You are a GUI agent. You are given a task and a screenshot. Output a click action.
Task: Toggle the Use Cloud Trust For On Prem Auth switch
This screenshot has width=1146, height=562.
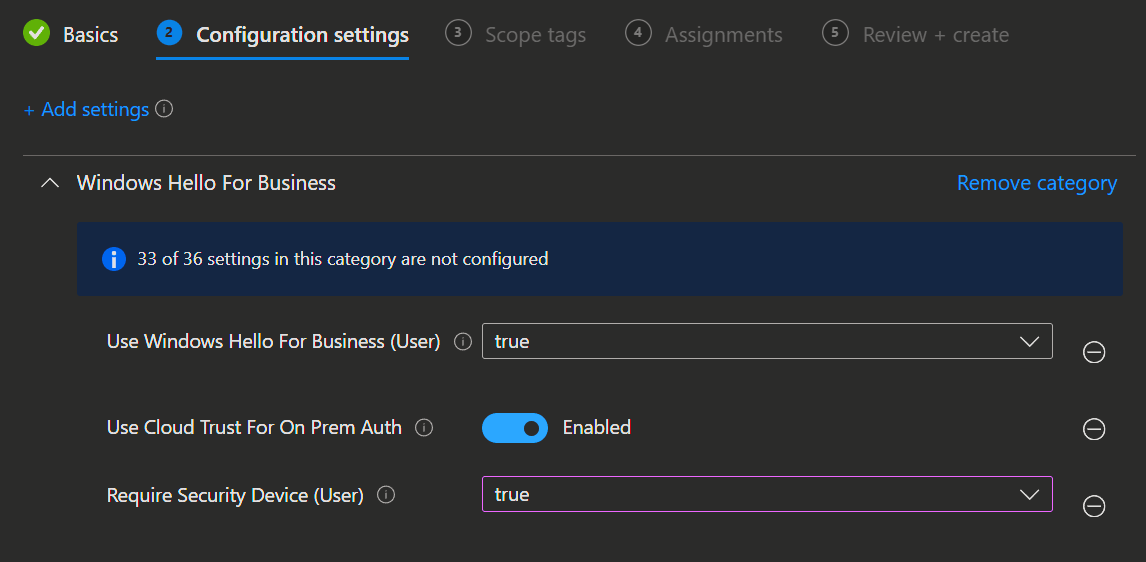pos(515,428)
